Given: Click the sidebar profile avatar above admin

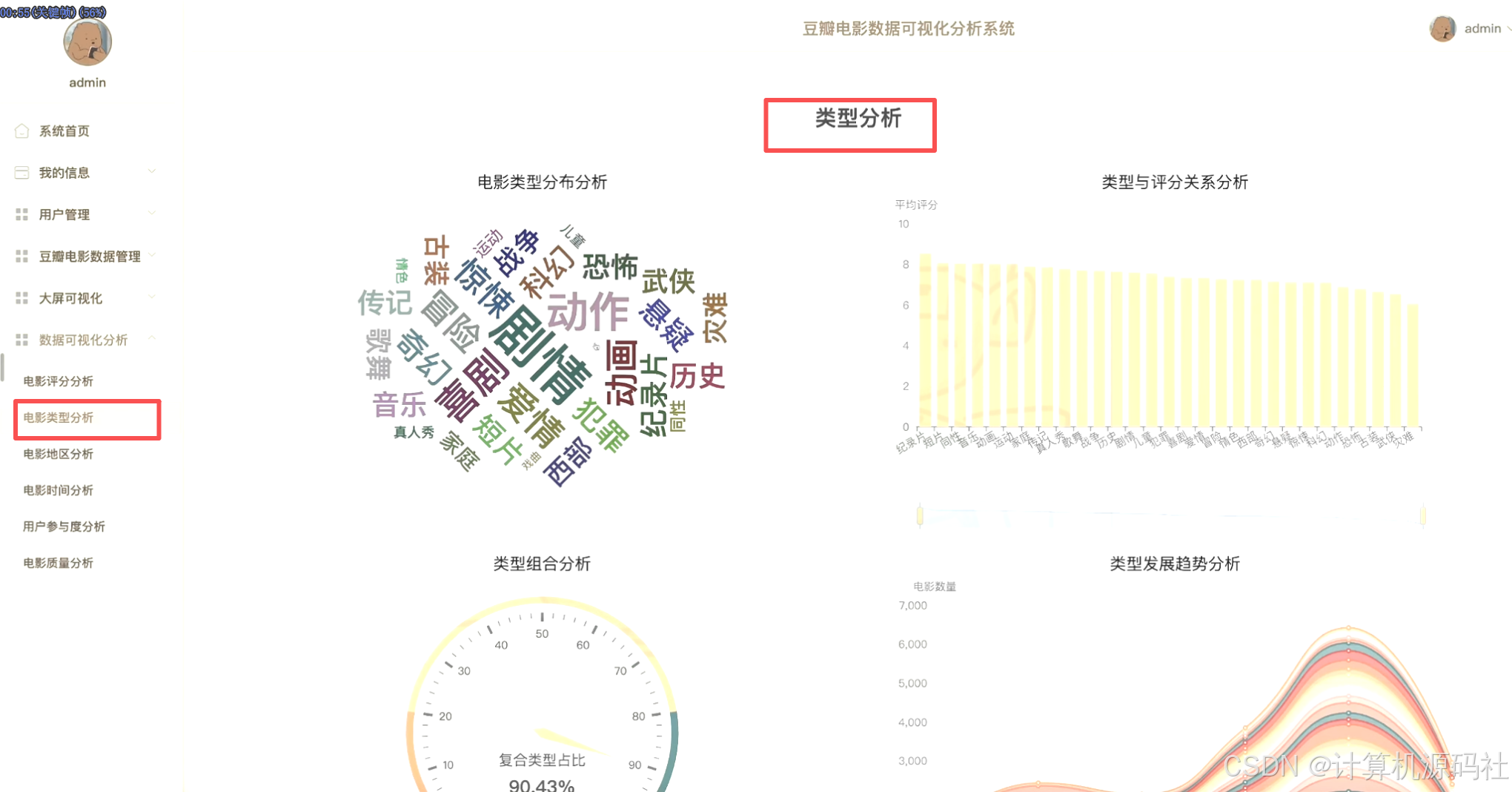Looking at the screenshot, I should click(x=87, y=43).
